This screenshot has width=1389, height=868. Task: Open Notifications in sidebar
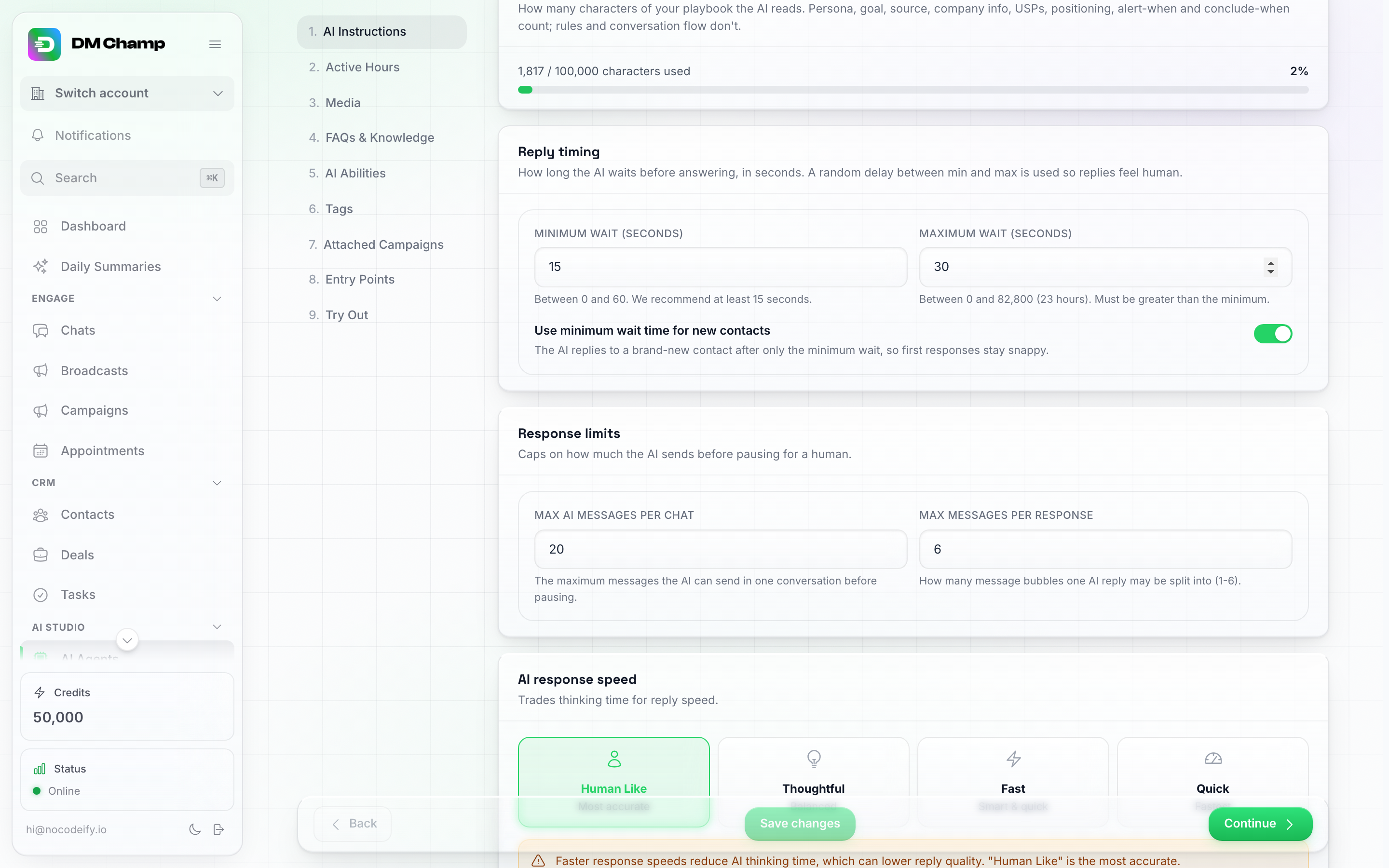point(127,136)
